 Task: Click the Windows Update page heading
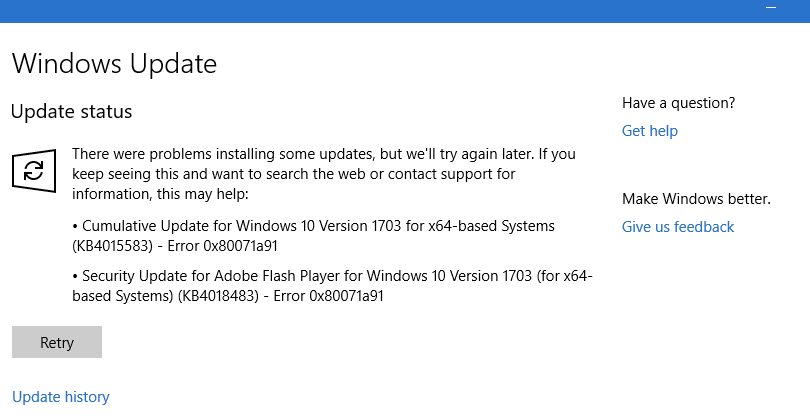(113, 65)
